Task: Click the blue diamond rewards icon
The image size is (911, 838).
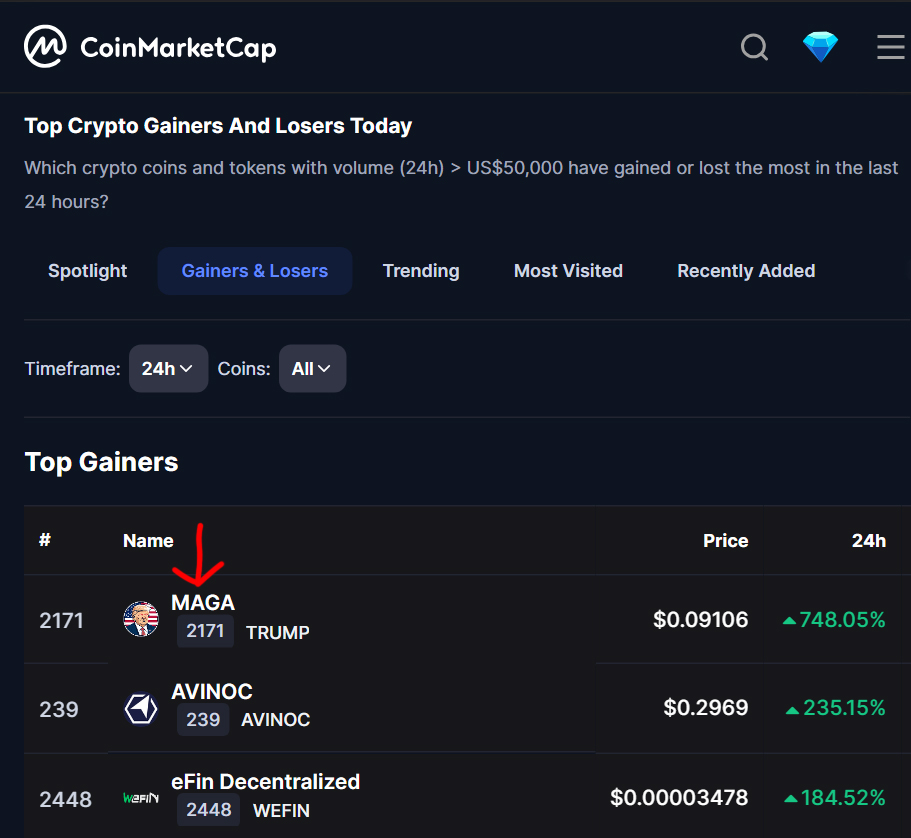Action: pyautogui.click(x=820, y=47)
